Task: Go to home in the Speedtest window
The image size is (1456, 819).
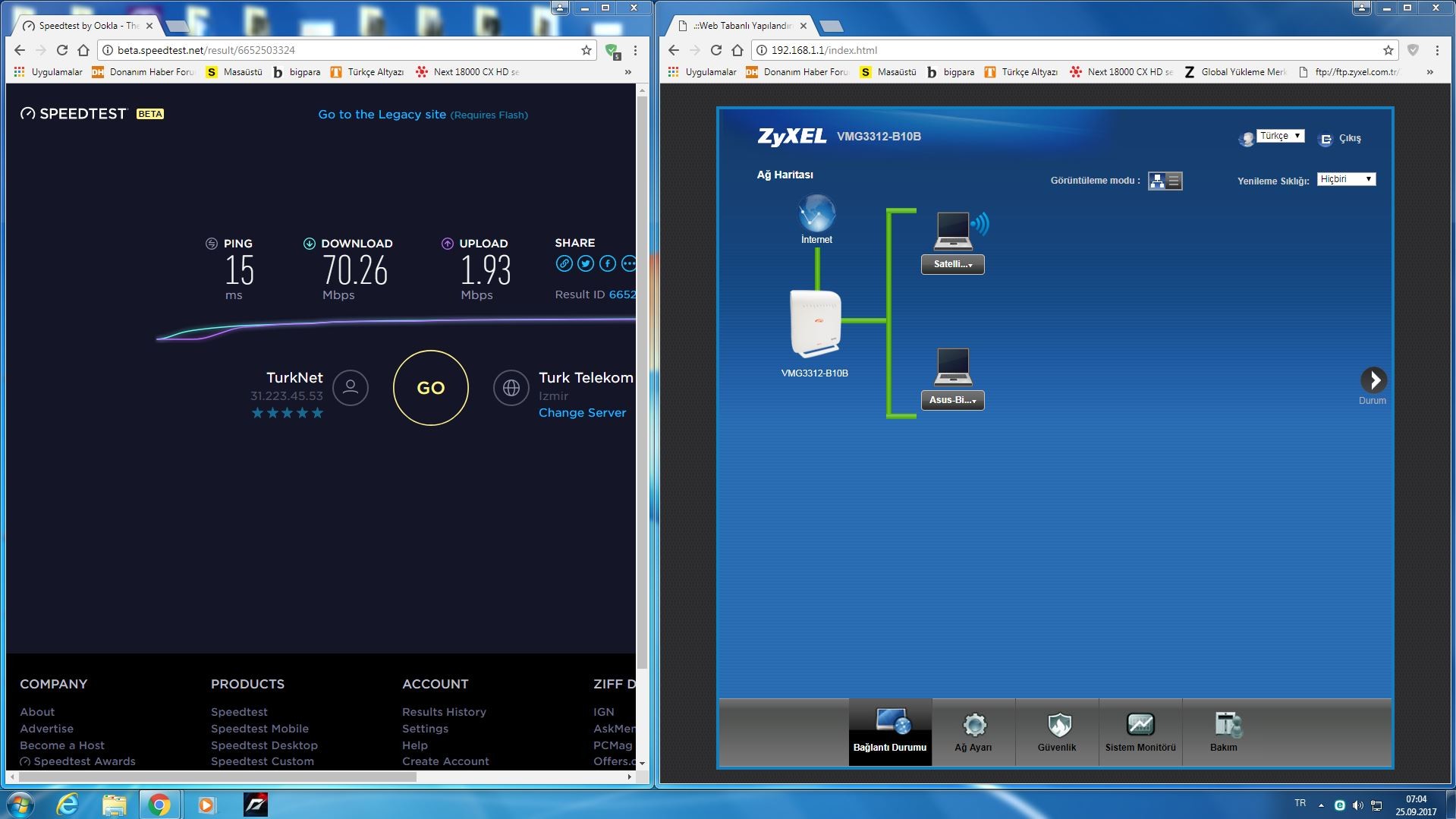Action: click(83, 50)
